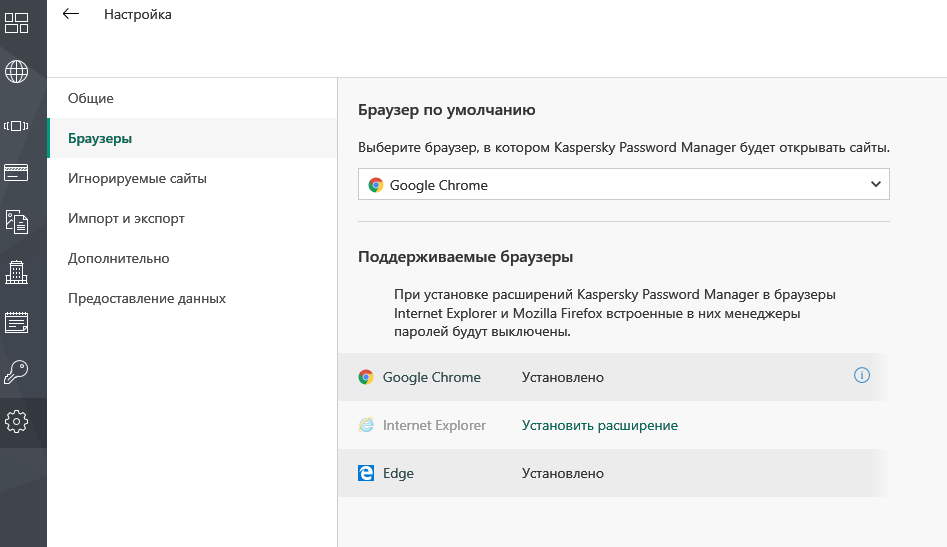Click the dropdown chevron arrow

[x=875, y=185]
